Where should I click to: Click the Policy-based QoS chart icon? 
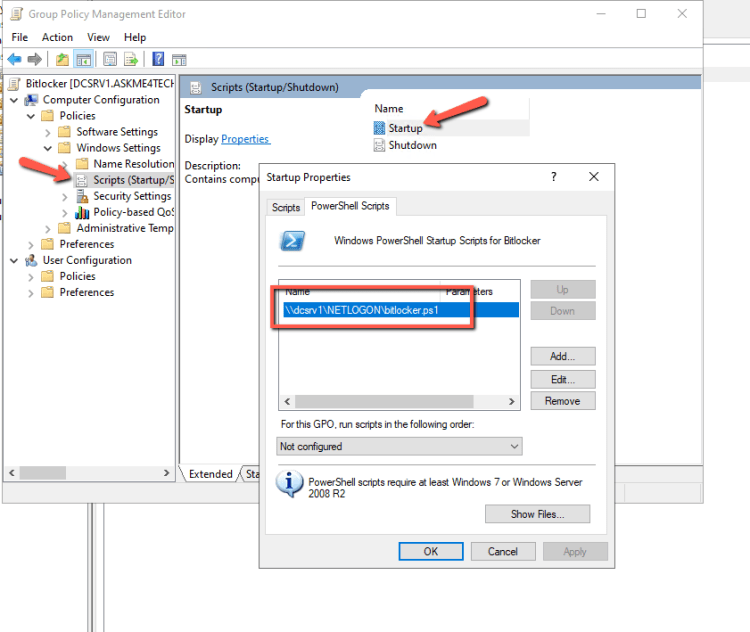click(x=82, y=212)
